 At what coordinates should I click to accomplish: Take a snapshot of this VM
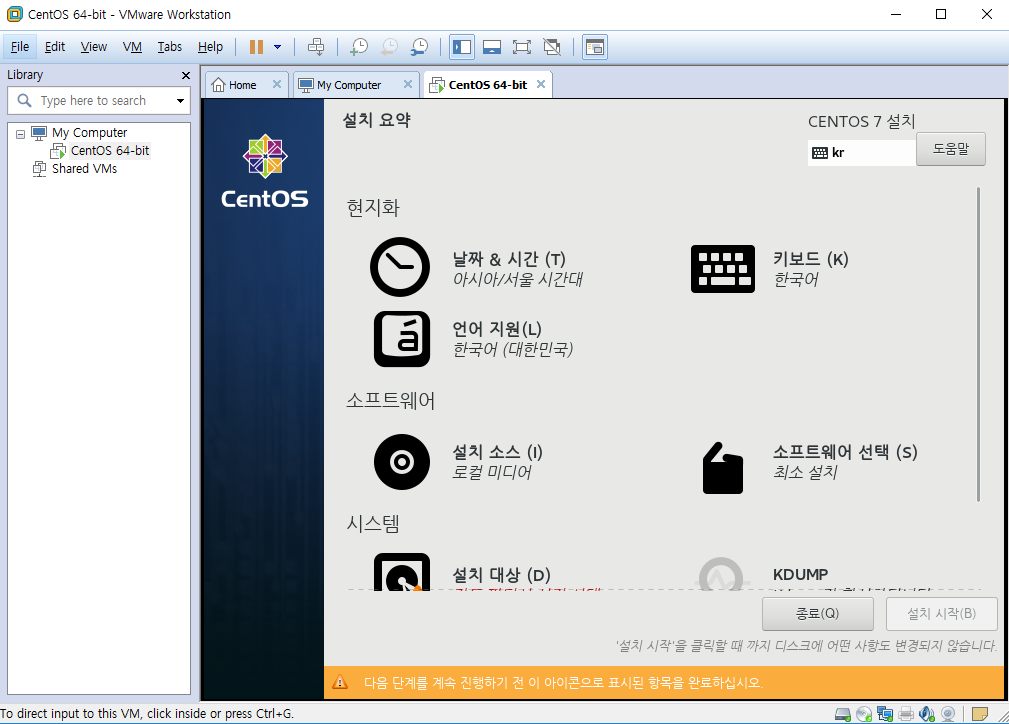pyautogui.click(x=358, y=47)
